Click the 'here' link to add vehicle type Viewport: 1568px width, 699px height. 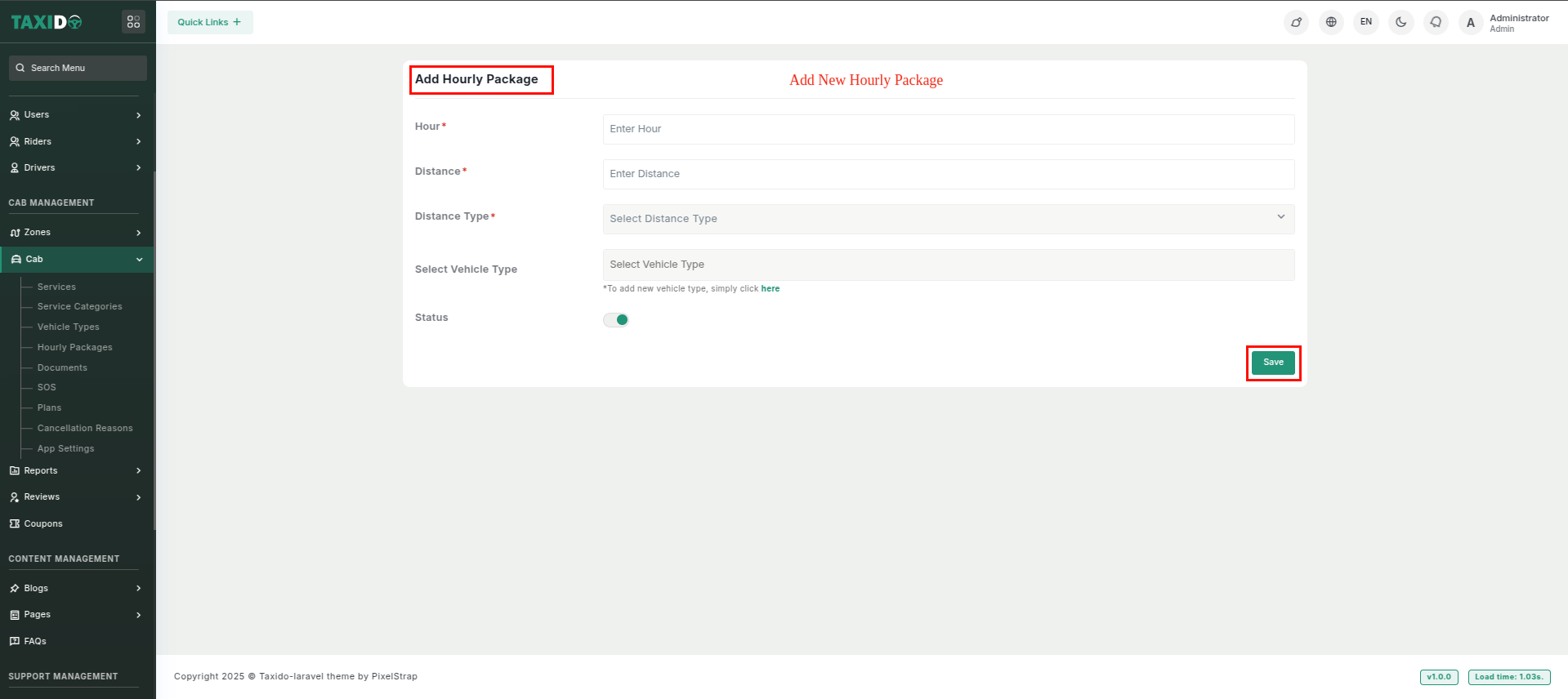tap(770, 289)
